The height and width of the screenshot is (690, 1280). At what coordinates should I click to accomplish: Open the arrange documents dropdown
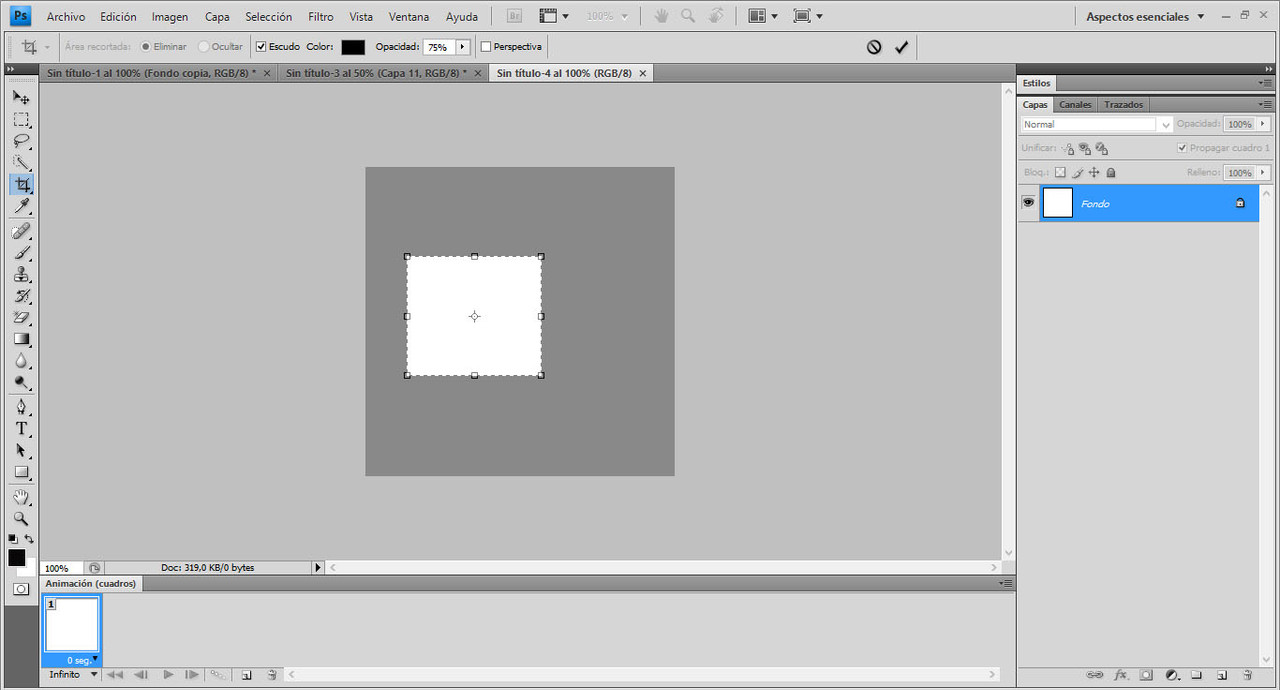[763, 16]
